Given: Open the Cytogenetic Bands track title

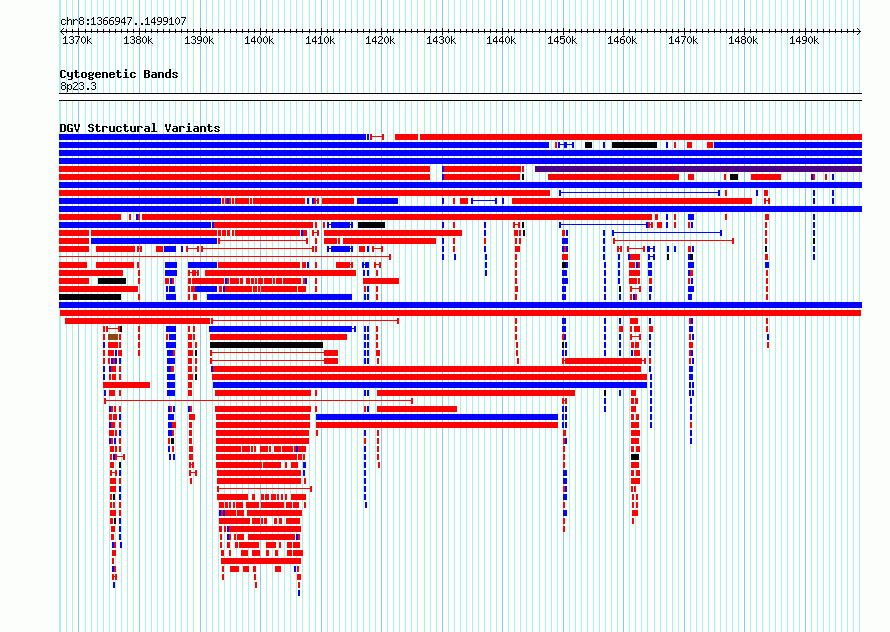Looking at the screenshot, I should coord(119,74).
